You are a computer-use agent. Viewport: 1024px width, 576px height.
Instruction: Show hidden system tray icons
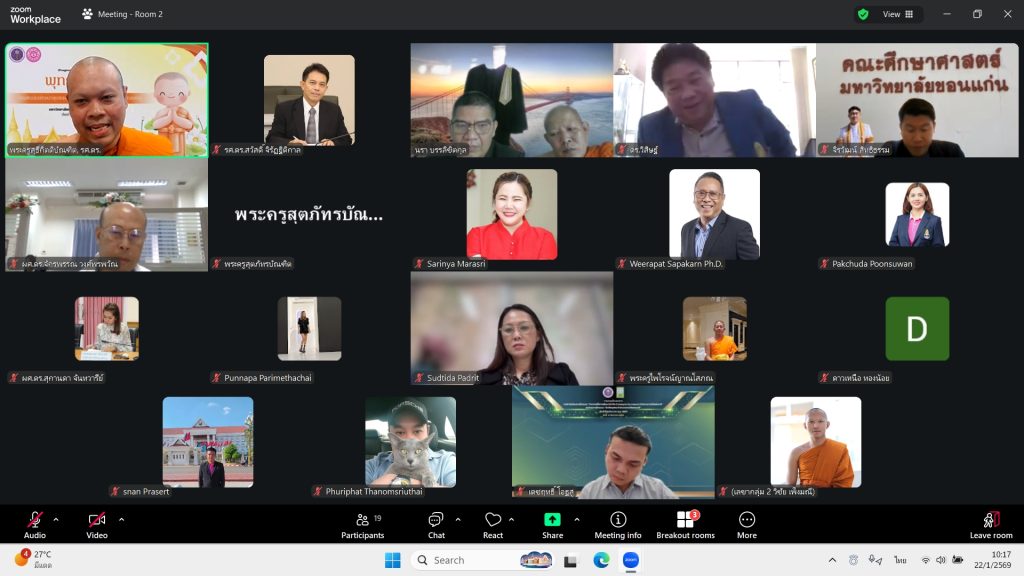pos(832,560)
